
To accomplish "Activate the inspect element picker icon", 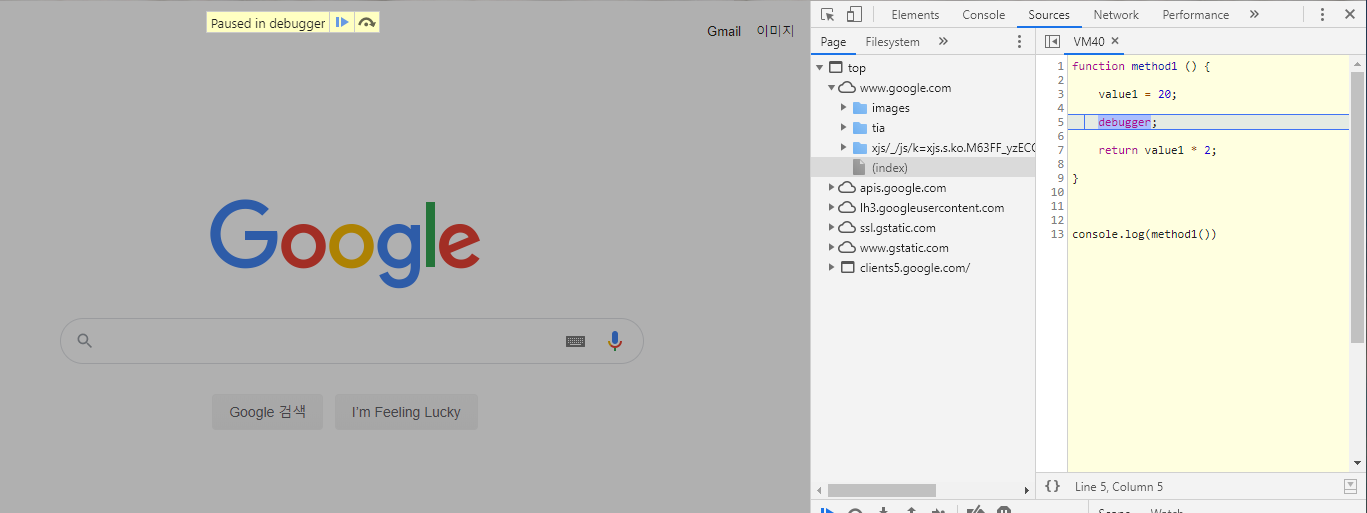I will tap(828, 14).
